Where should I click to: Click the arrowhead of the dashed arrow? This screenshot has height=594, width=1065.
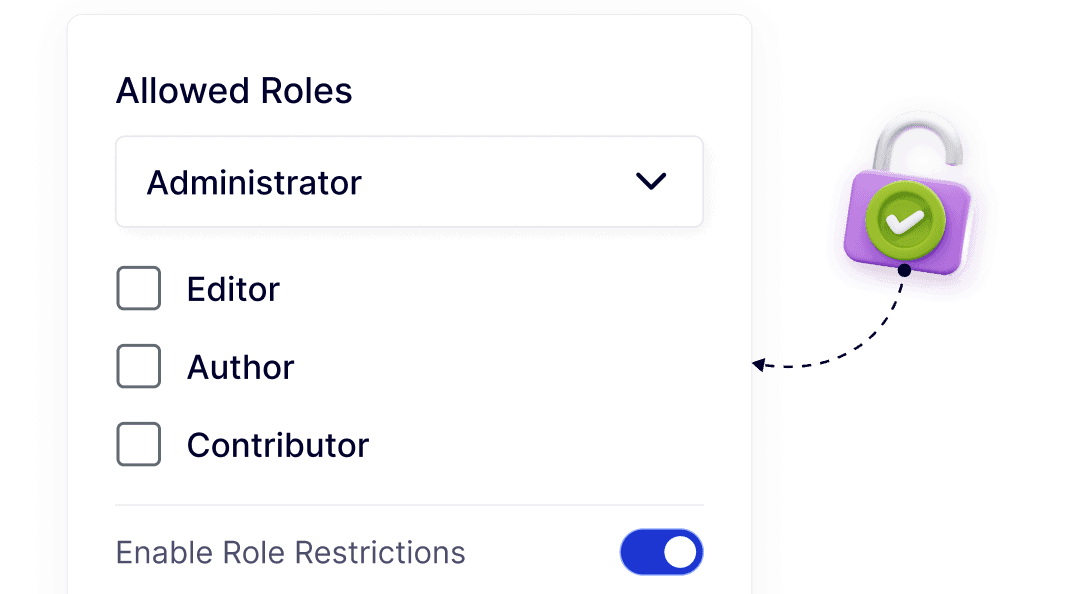coord(759,365)
